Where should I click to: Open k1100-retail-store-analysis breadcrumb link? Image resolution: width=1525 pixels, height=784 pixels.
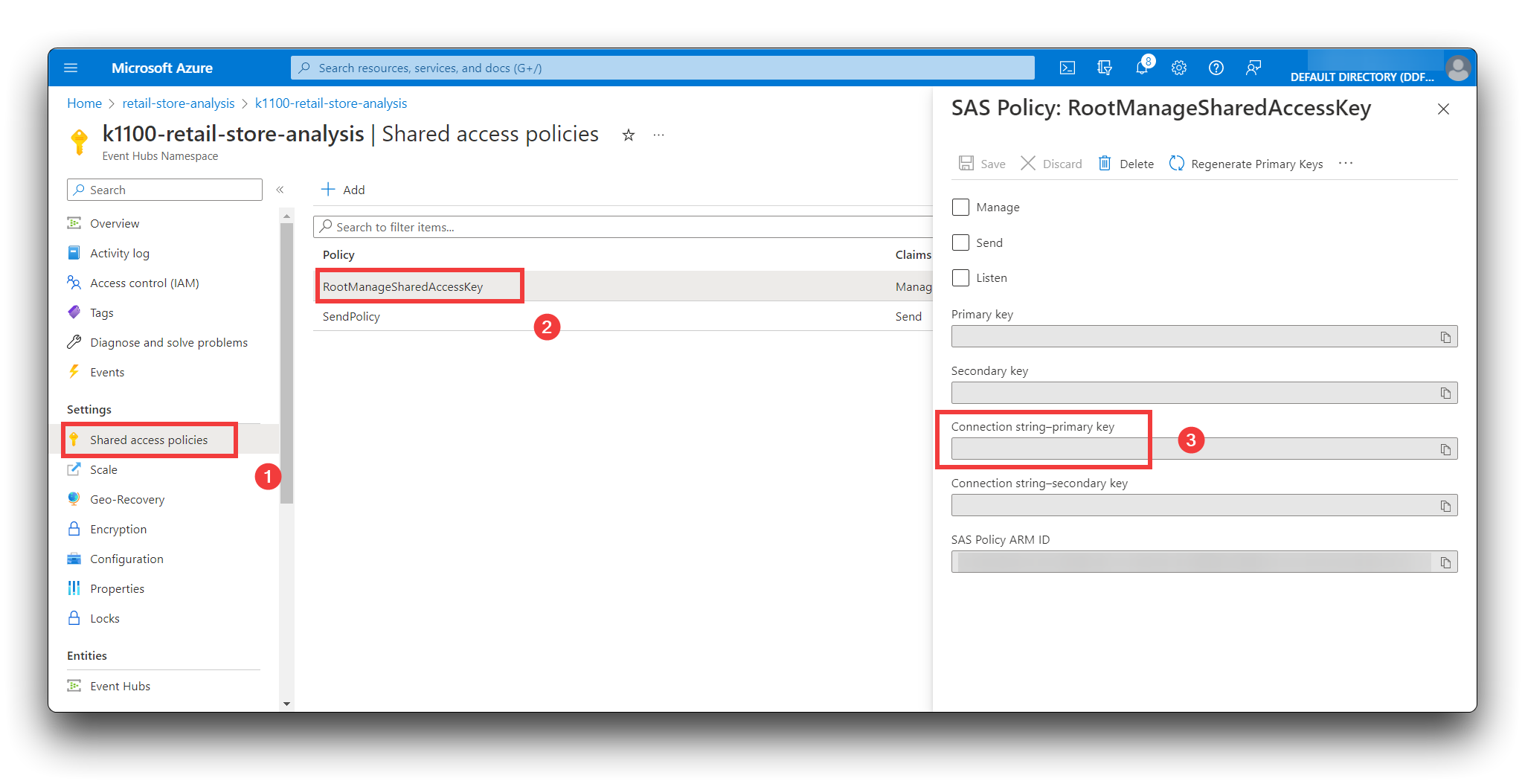331,103
